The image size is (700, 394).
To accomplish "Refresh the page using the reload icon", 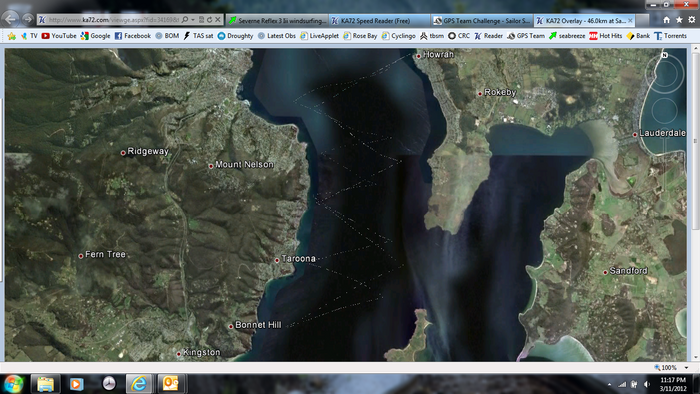I will 209,20.
